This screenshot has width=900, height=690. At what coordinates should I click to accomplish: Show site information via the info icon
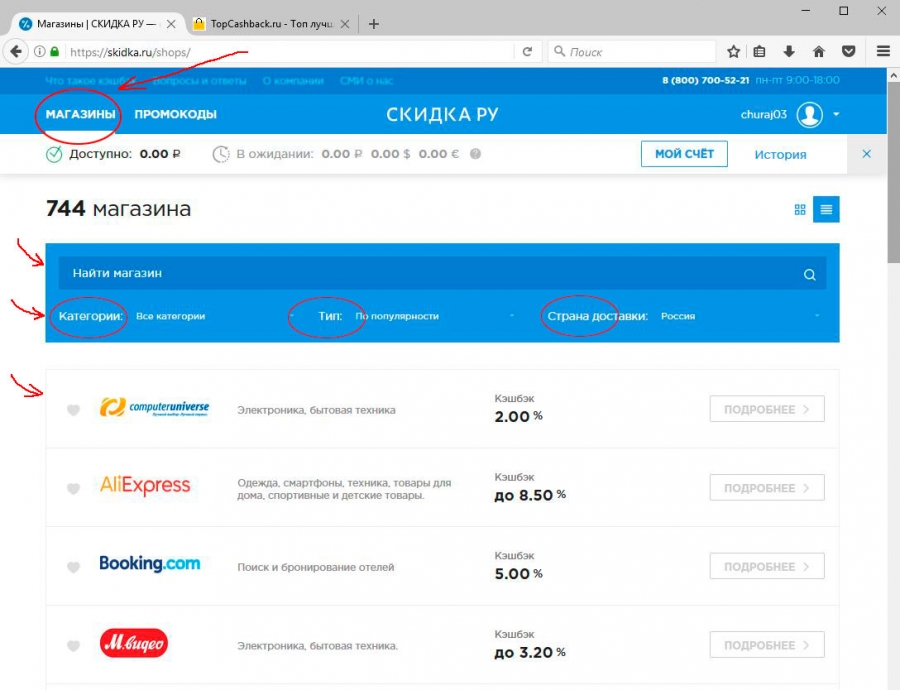point(40,52)
